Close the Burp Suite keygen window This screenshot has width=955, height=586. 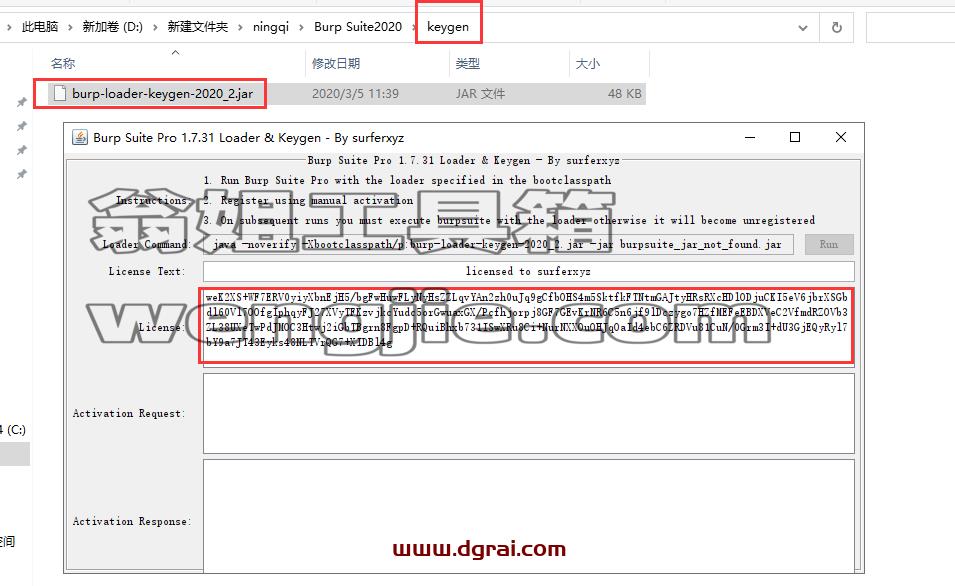840,138
